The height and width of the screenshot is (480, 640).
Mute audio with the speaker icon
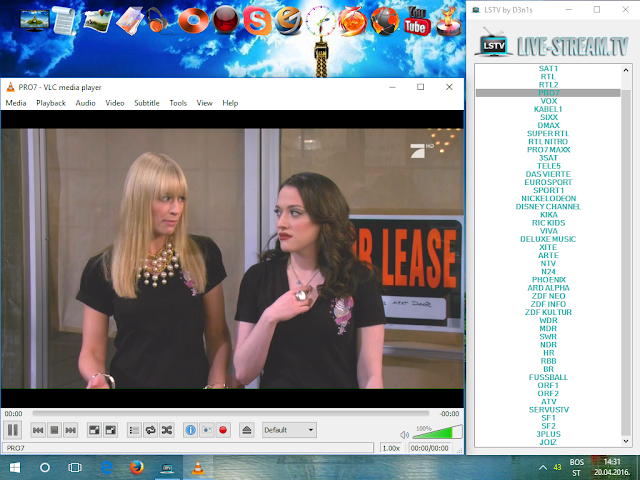(x=404, y=435)
